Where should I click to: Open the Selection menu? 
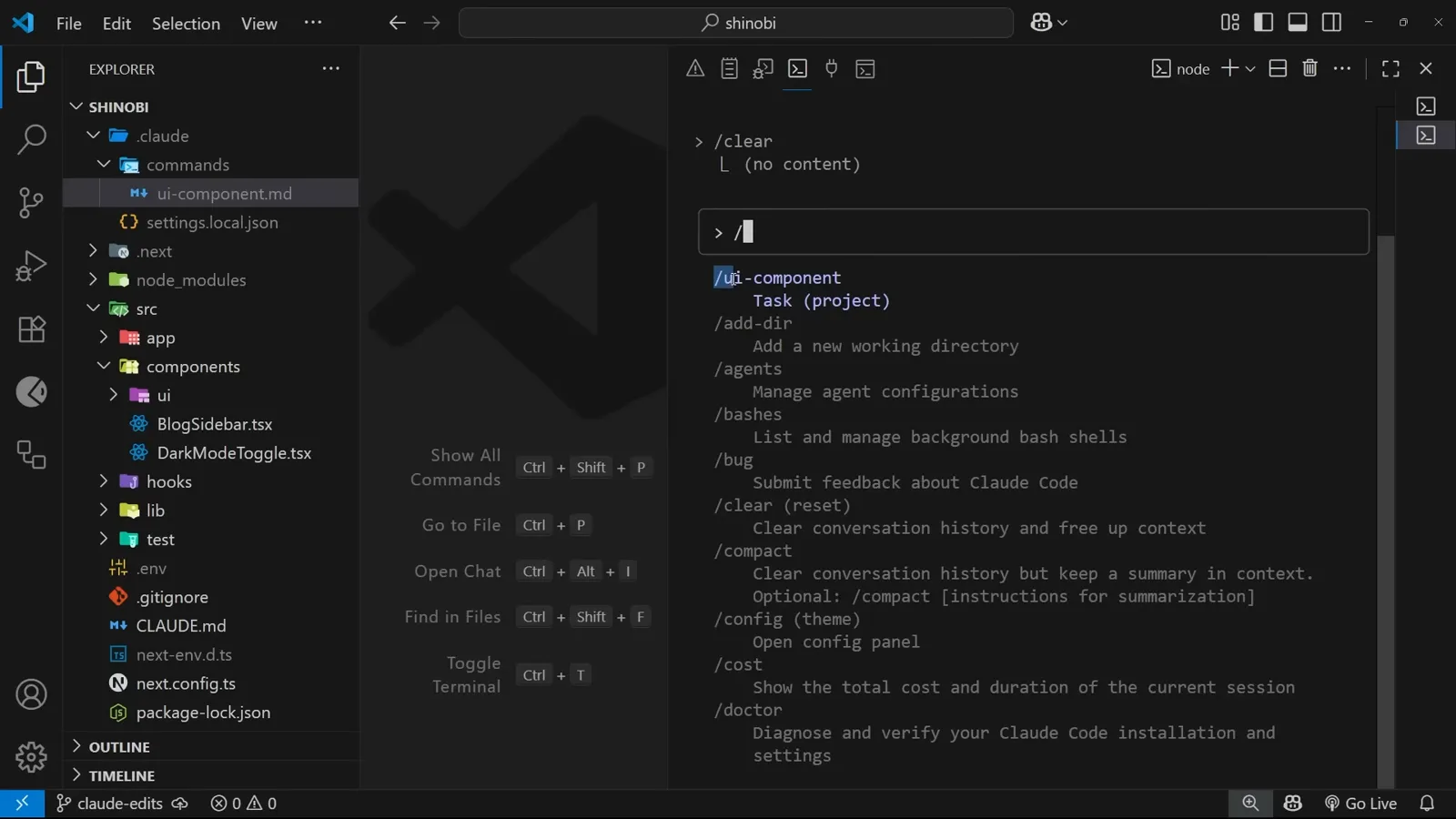point(186,24)
